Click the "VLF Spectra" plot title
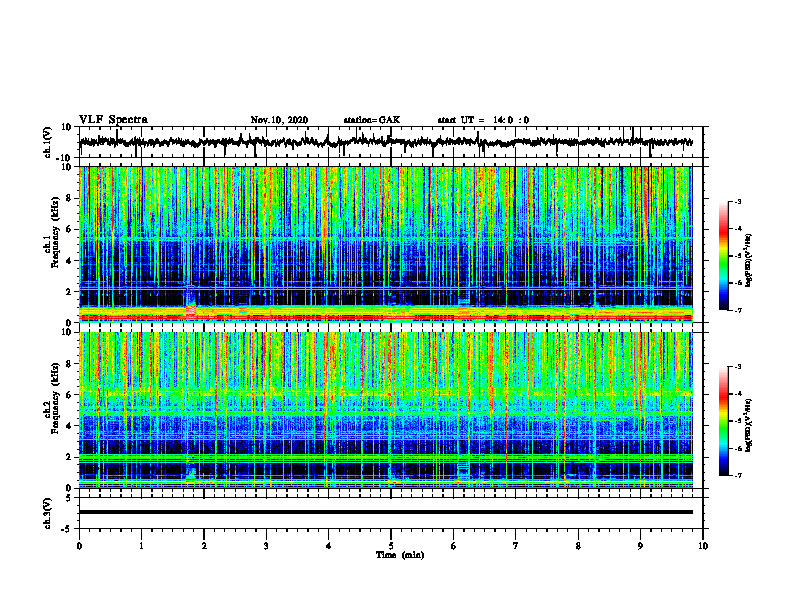 [x=113, y=120]
